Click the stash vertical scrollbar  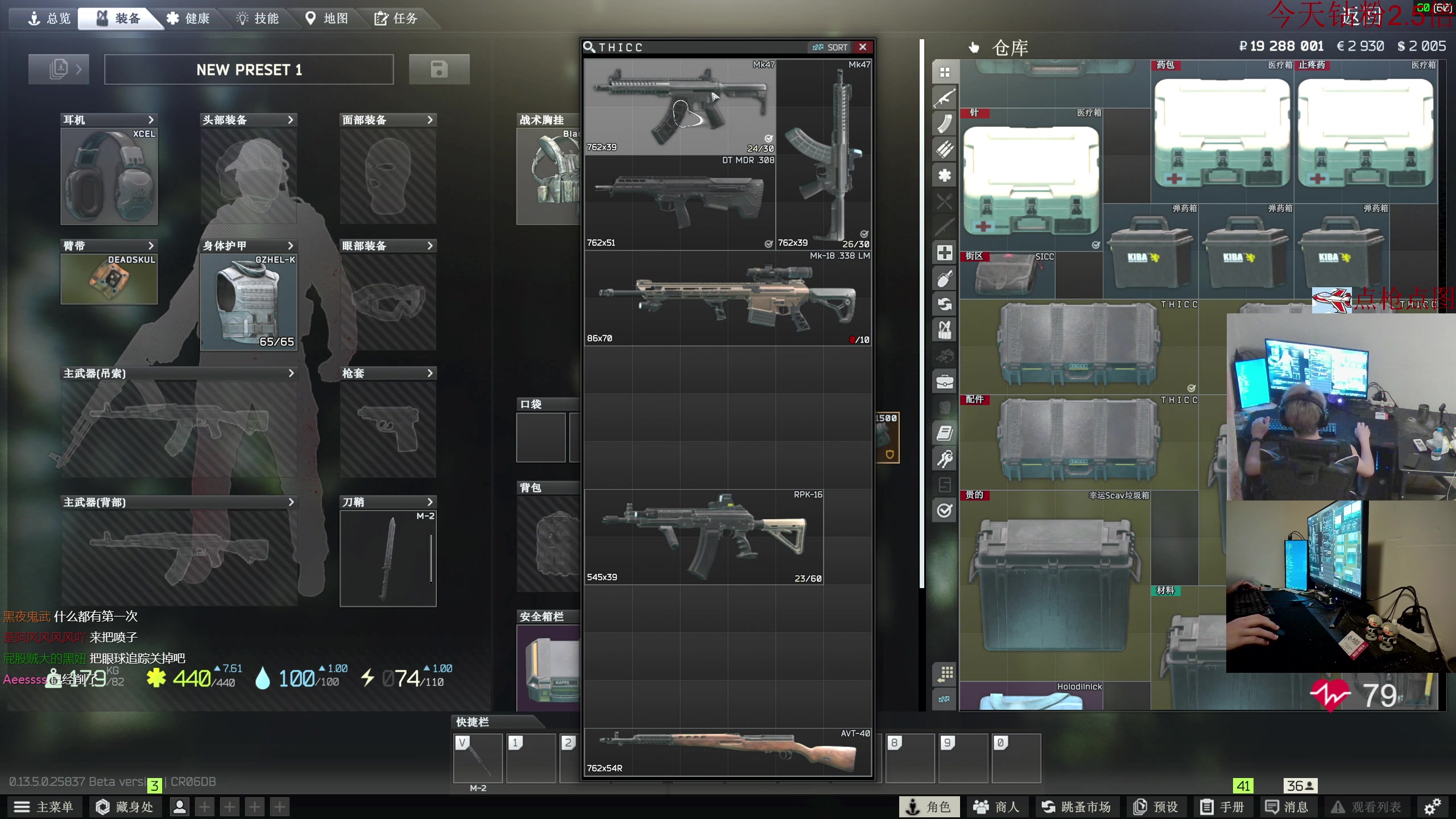point(922,313)
